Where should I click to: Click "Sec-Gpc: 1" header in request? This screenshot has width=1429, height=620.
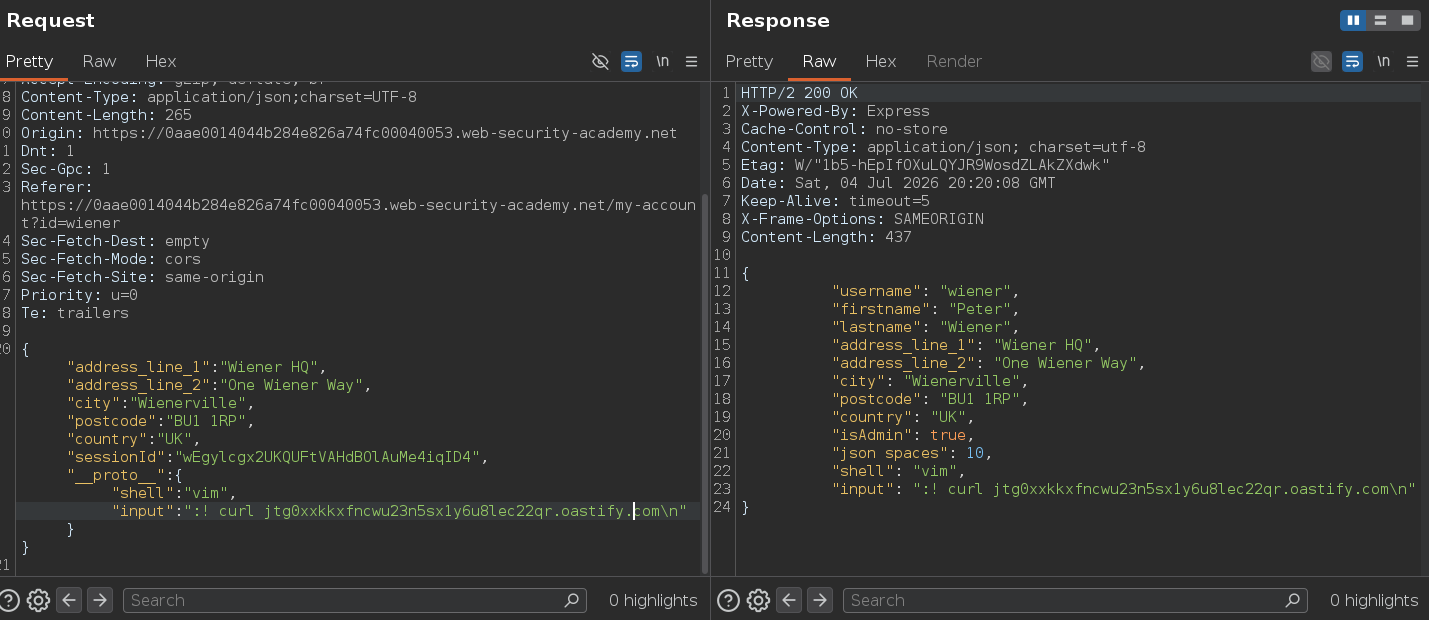point(66,169)
